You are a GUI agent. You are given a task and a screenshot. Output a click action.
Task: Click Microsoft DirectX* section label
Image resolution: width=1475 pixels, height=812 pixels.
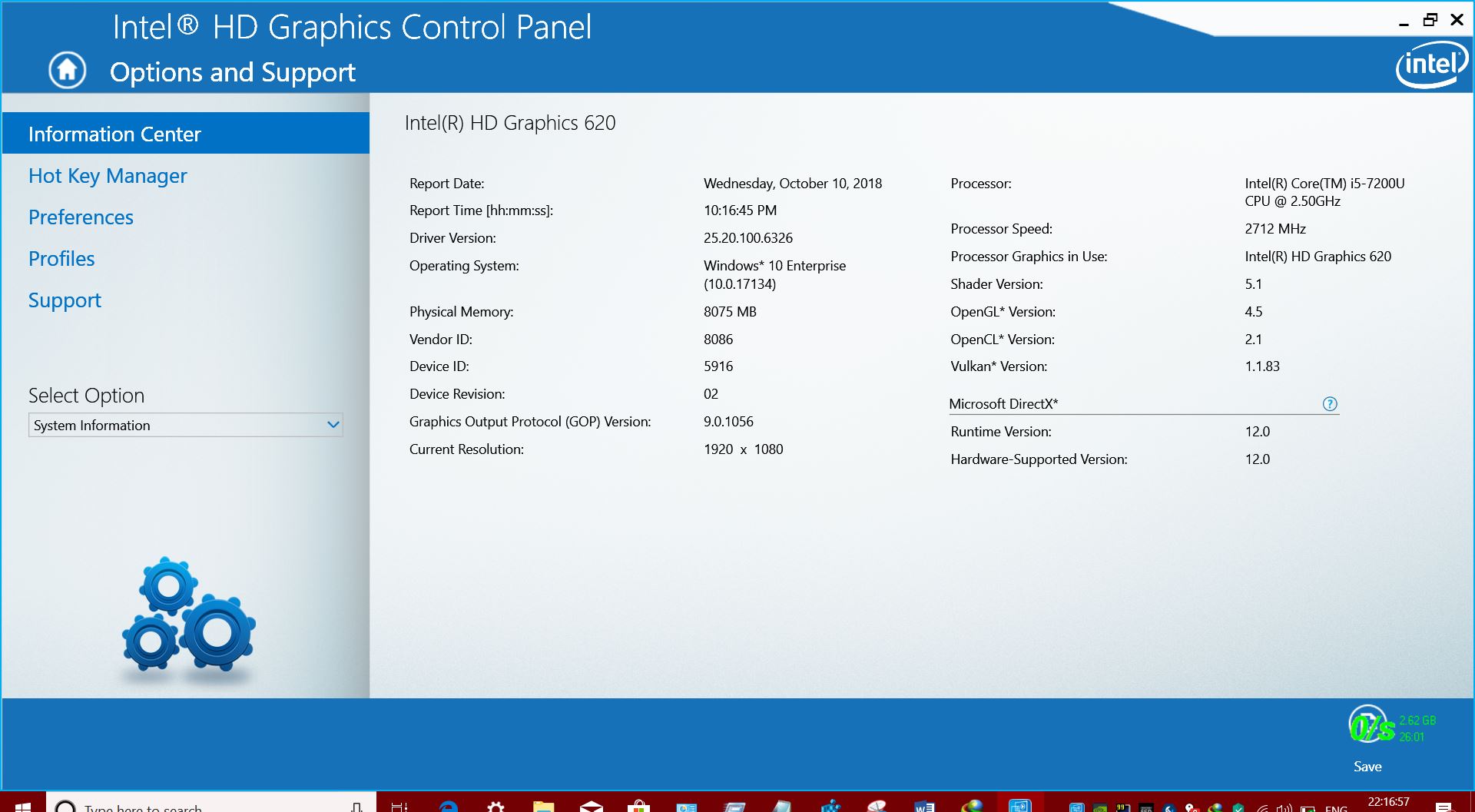coord(1003,404)
